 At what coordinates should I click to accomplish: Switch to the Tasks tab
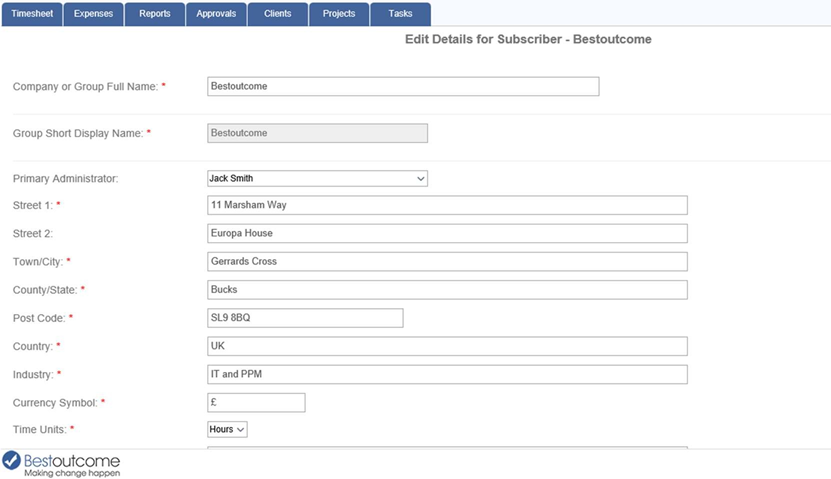401,14
